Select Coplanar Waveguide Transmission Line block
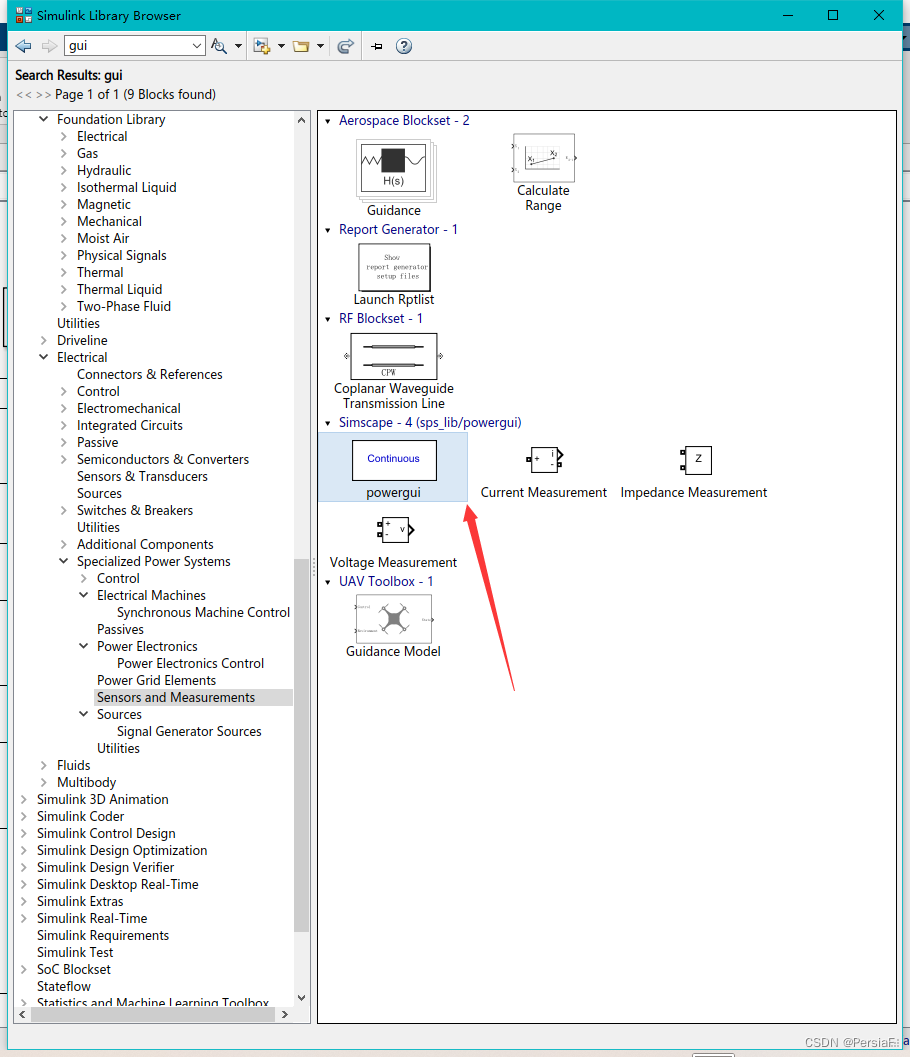The height and width of the screenshot is (1057, 910). (x=394, y=357)
